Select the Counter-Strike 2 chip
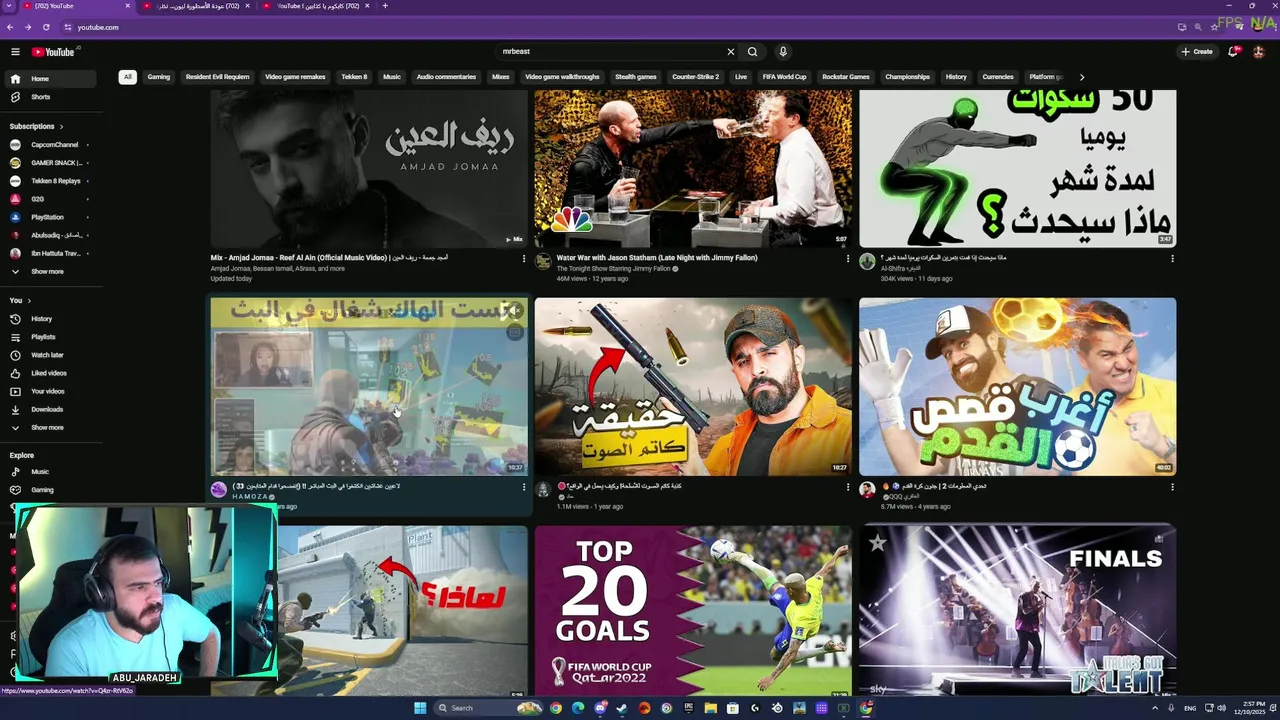The width and height of the screenshot is (1280, 720). click(696, 77)
